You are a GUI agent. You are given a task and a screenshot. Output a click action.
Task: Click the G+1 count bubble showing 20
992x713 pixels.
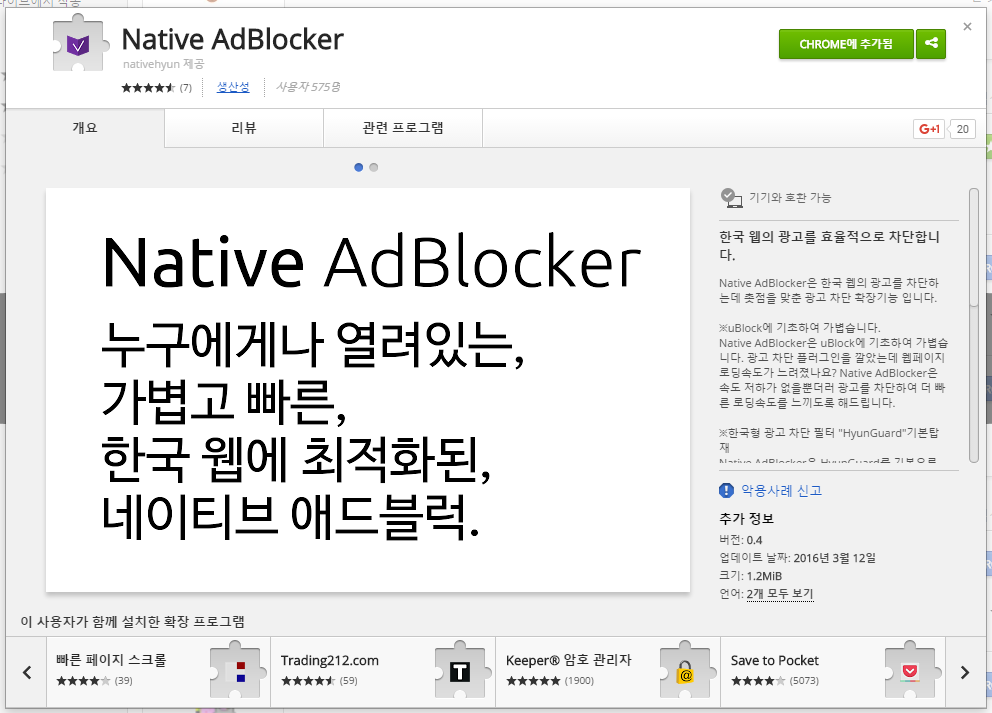coord(962,129)
